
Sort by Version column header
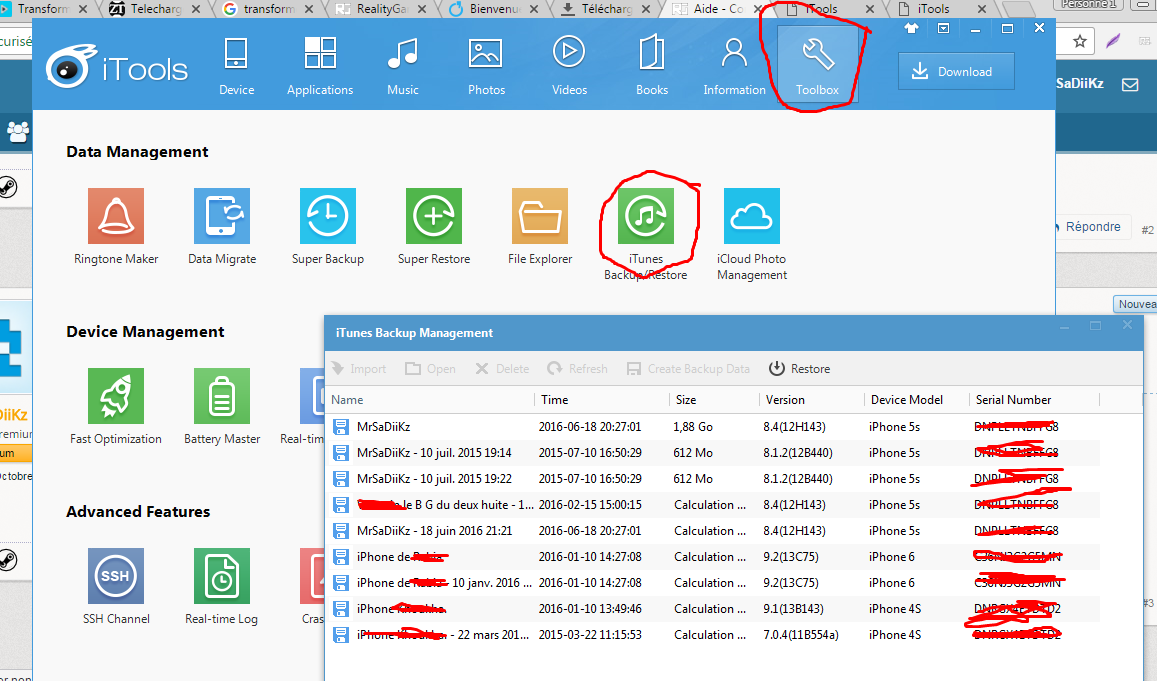[812, 399]
